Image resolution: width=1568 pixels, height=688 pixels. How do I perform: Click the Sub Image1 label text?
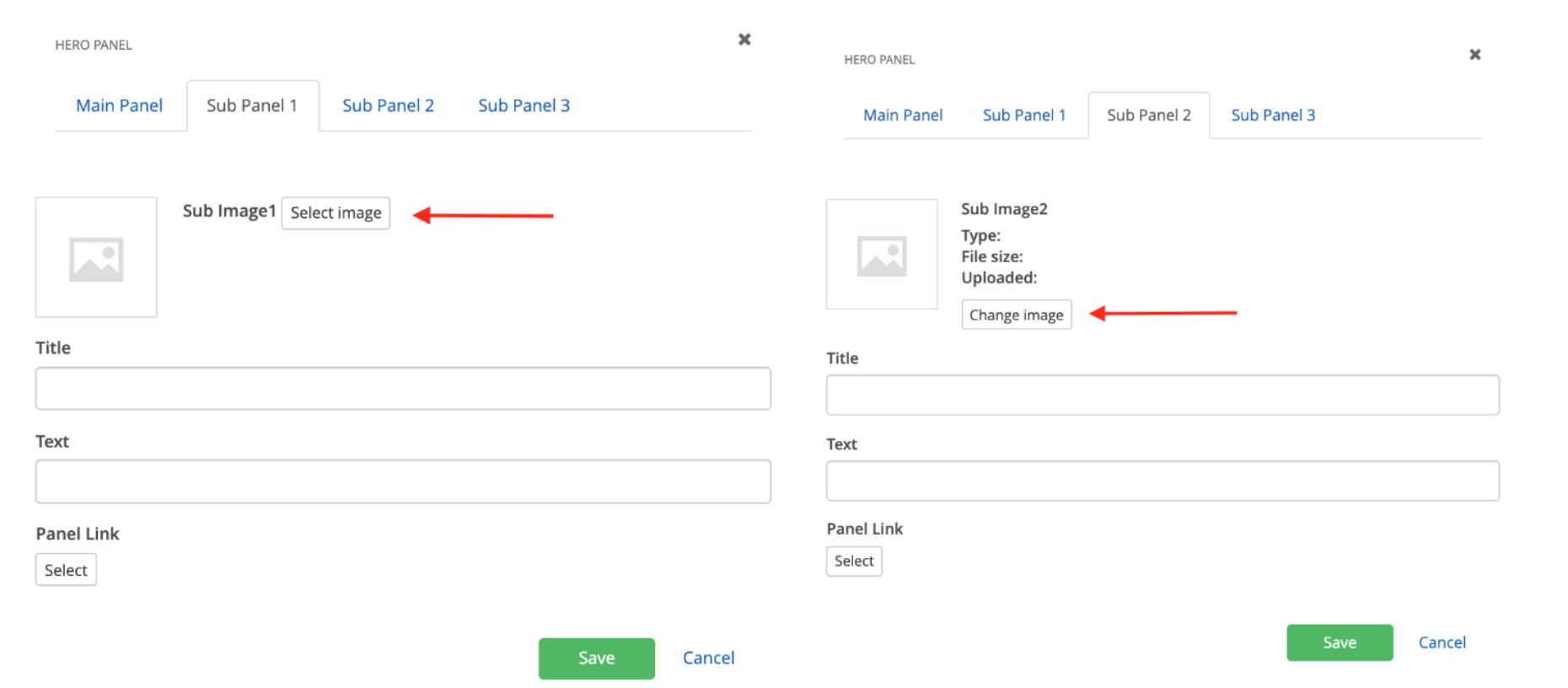coord(229,211)
